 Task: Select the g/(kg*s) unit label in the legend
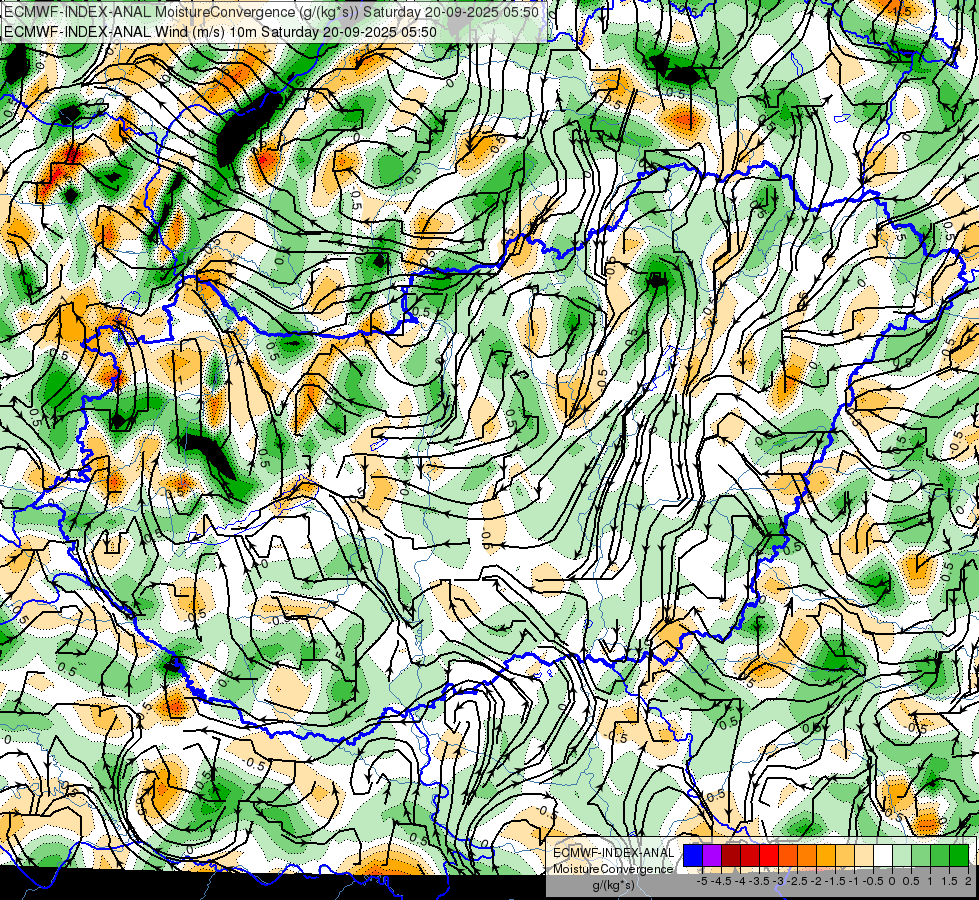coord(614,886)
